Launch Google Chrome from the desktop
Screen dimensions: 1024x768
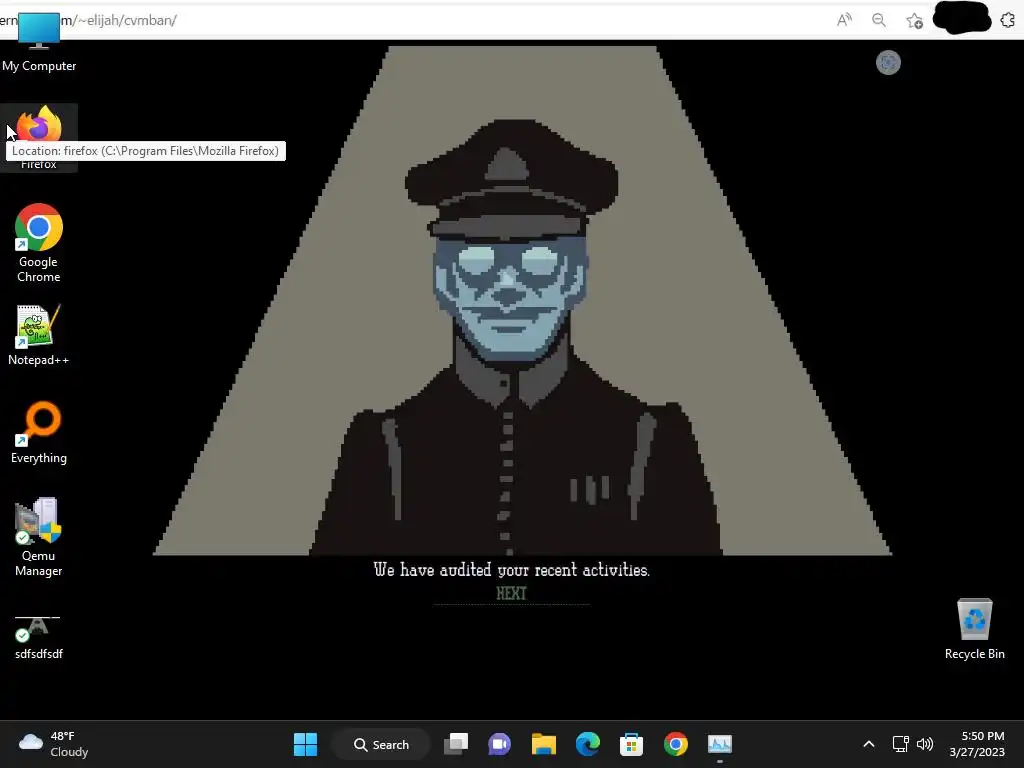[39, 243]
